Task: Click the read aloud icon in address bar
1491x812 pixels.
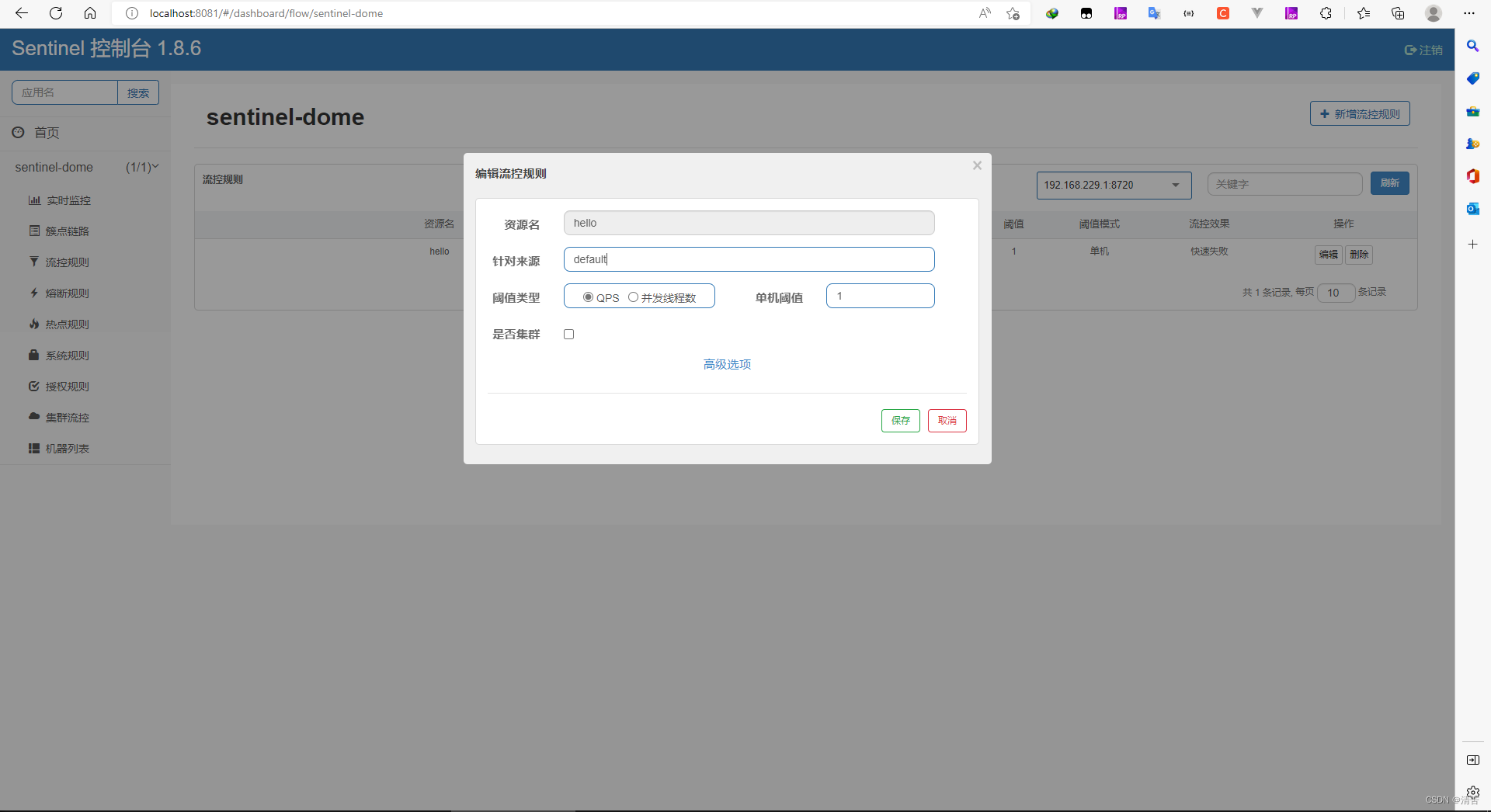Action: pos(985,13)
